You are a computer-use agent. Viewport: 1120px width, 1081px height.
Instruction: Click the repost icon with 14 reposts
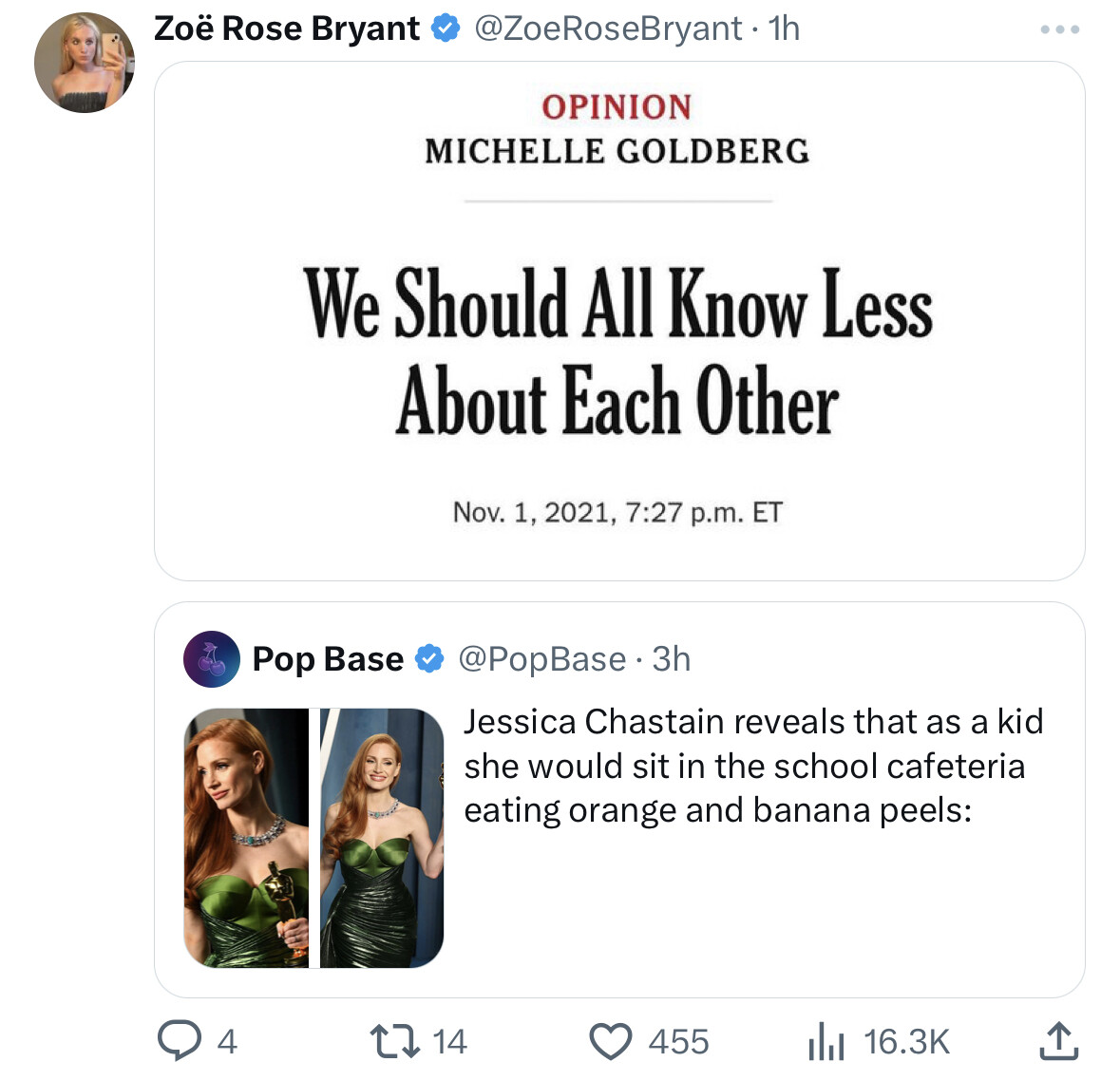point(395,1042)
